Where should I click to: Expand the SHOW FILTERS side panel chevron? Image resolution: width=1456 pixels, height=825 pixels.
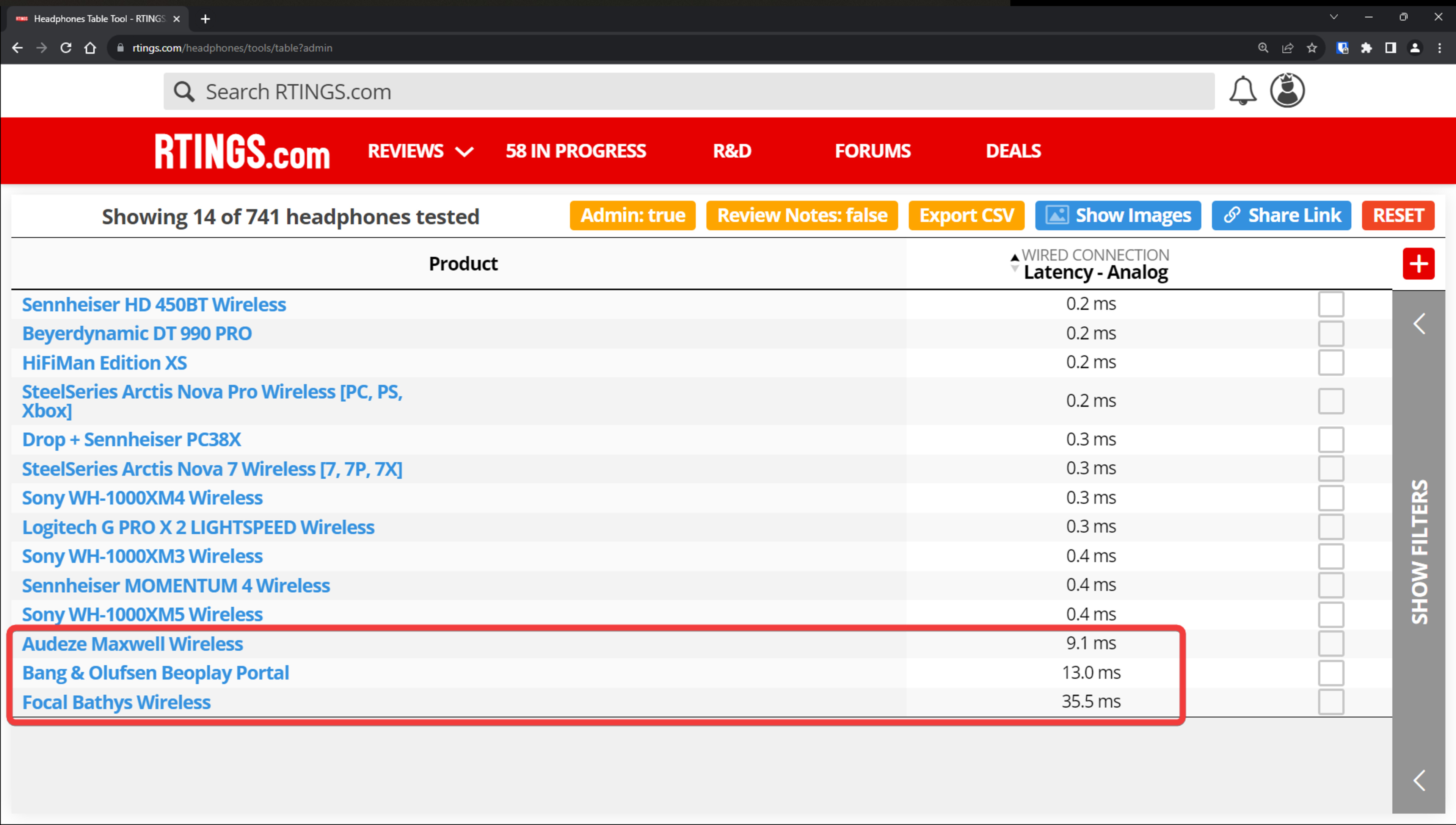pyautogui.click(x=1418, y=324)
